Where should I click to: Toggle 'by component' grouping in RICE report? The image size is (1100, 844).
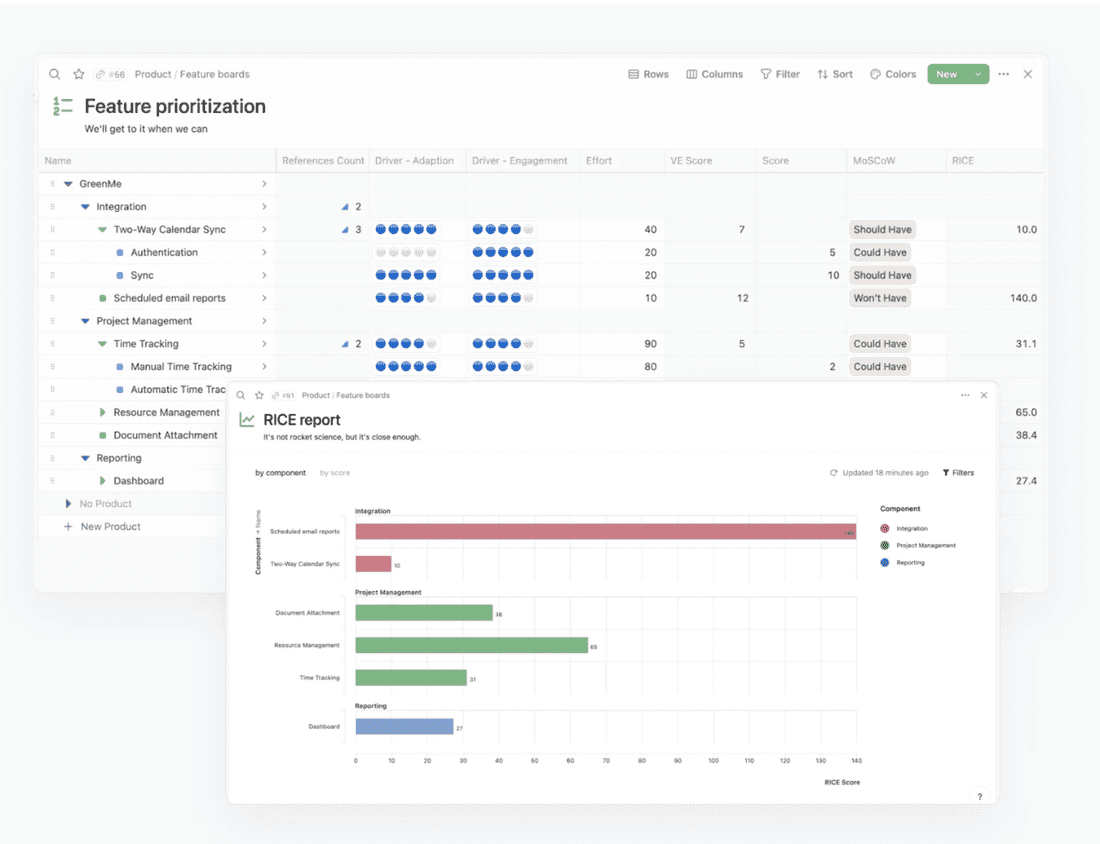[x=280, y=472]
